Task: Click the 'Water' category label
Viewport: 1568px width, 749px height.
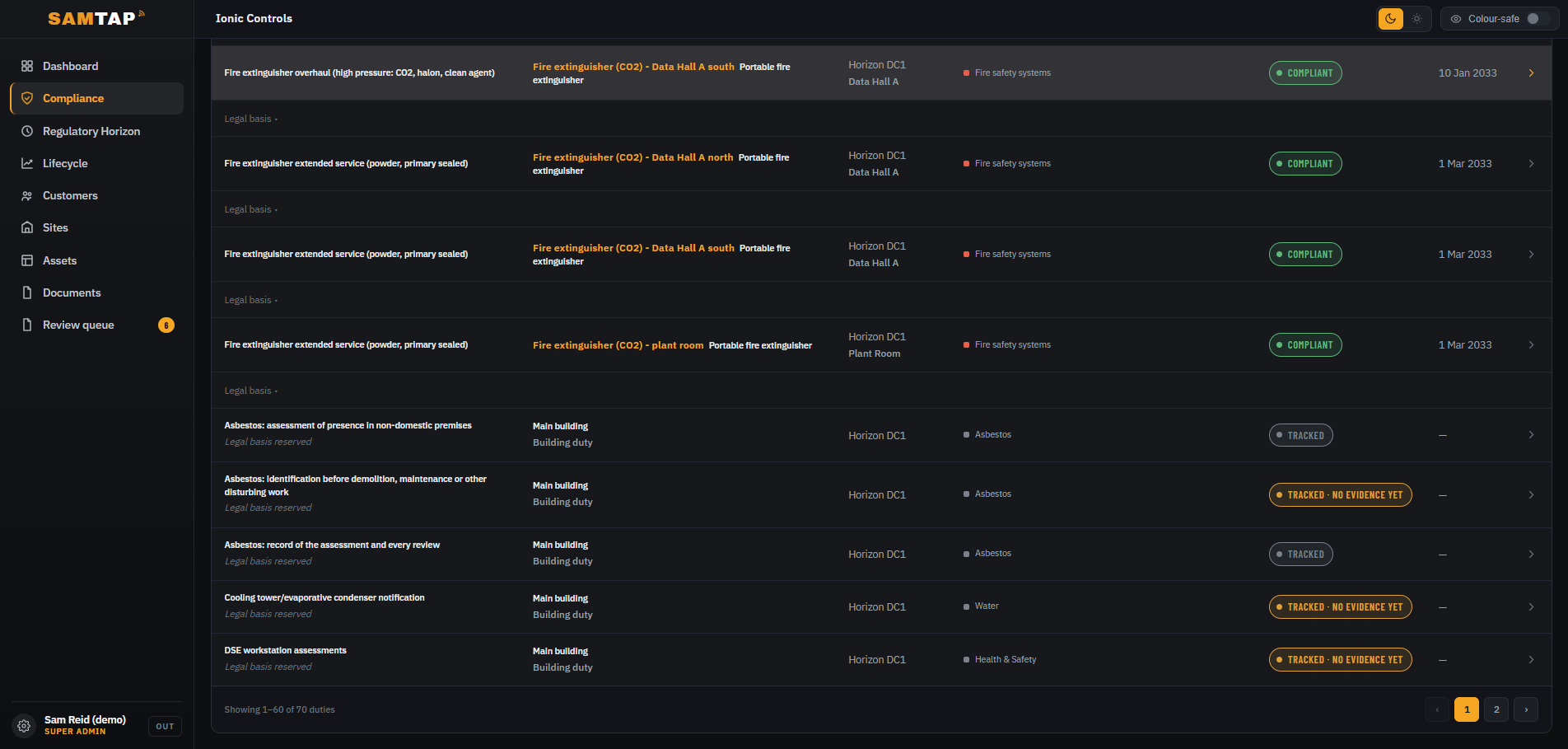Action: click(x=987, y=606)
